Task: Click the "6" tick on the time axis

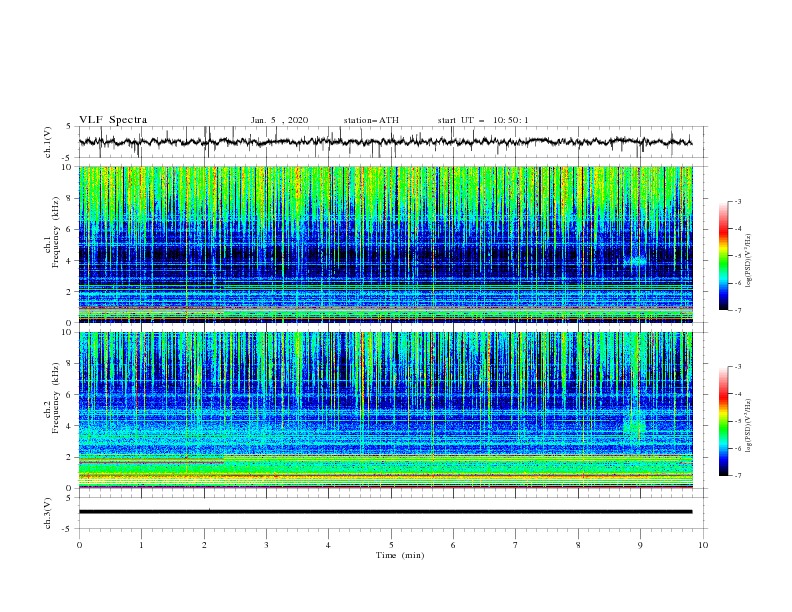Action: (453, 545)
